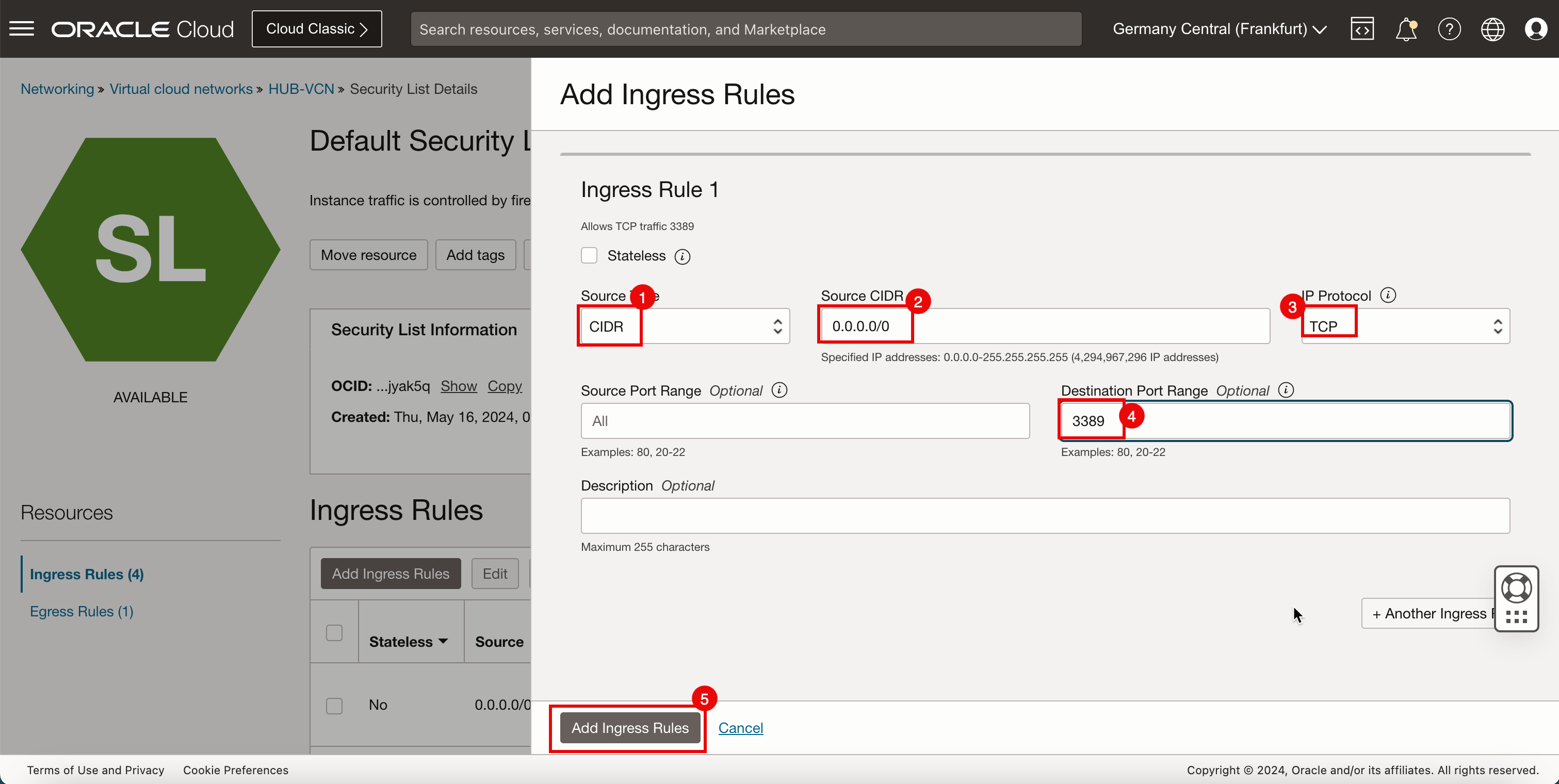Image resolution: width=1559 pixels, height=784 pixels.
Task: Click the hamburger menu icon
Action: click(22, 28)
